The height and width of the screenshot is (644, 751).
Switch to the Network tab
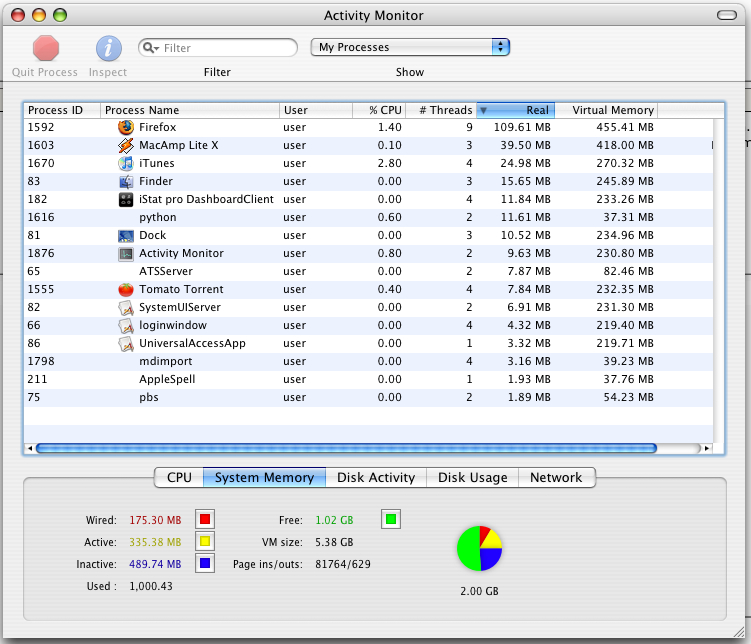pos(557,477)
